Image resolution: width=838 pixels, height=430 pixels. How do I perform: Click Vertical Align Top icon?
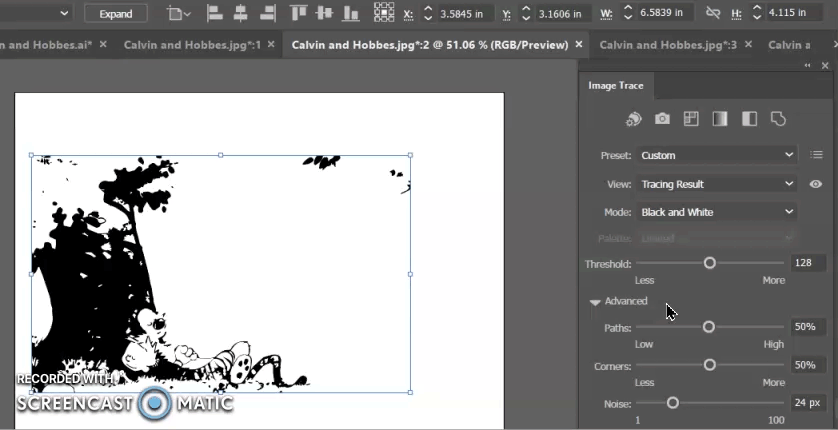pos(298,13)
